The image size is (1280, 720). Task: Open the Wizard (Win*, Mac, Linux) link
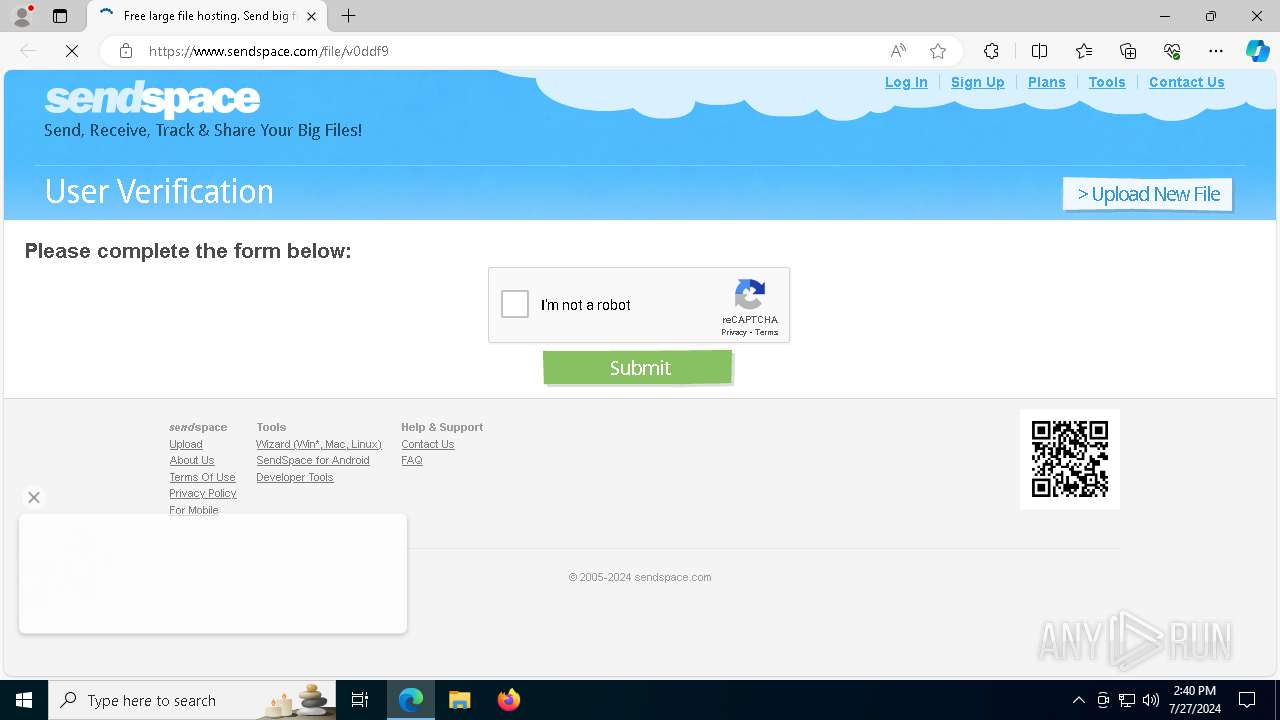[x=319, y=444]
